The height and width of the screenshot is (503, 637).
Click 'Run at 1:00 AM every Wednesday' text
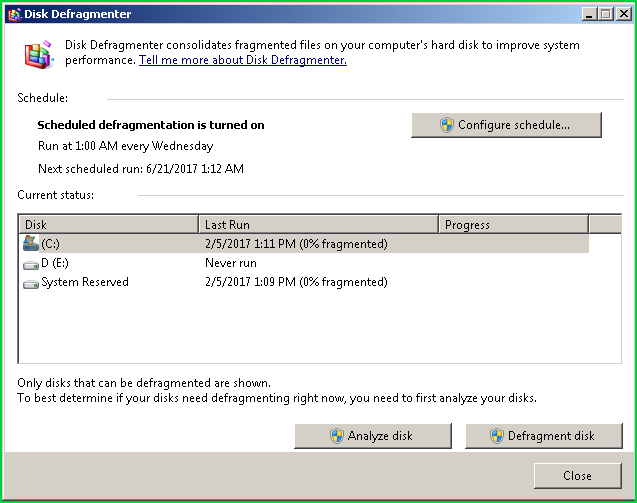pos(126,146)
